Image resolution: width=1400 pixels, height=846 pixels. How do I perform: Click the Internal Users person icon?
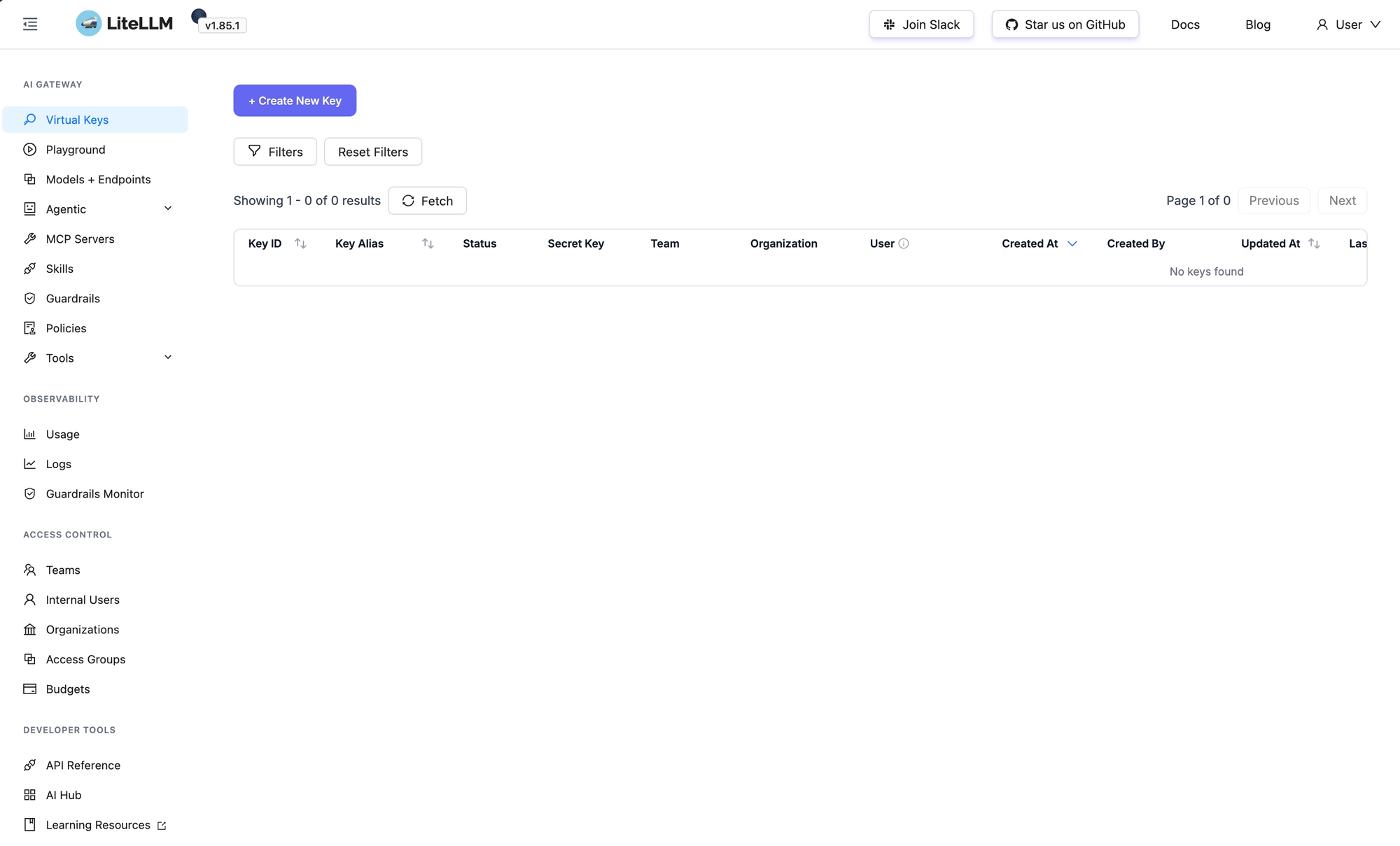(29, 600)
